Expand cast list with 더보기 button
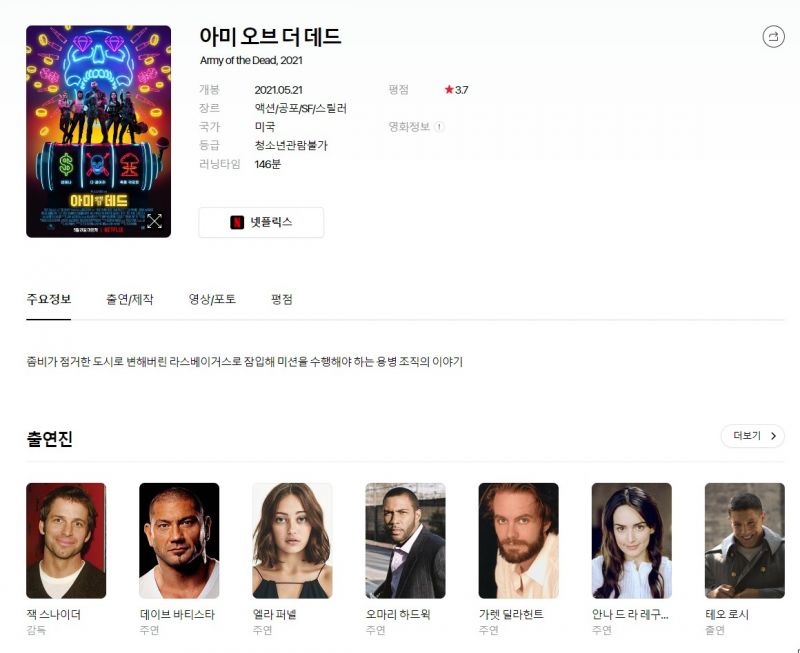The image size is (800, 653). click(x=752, y=436)
